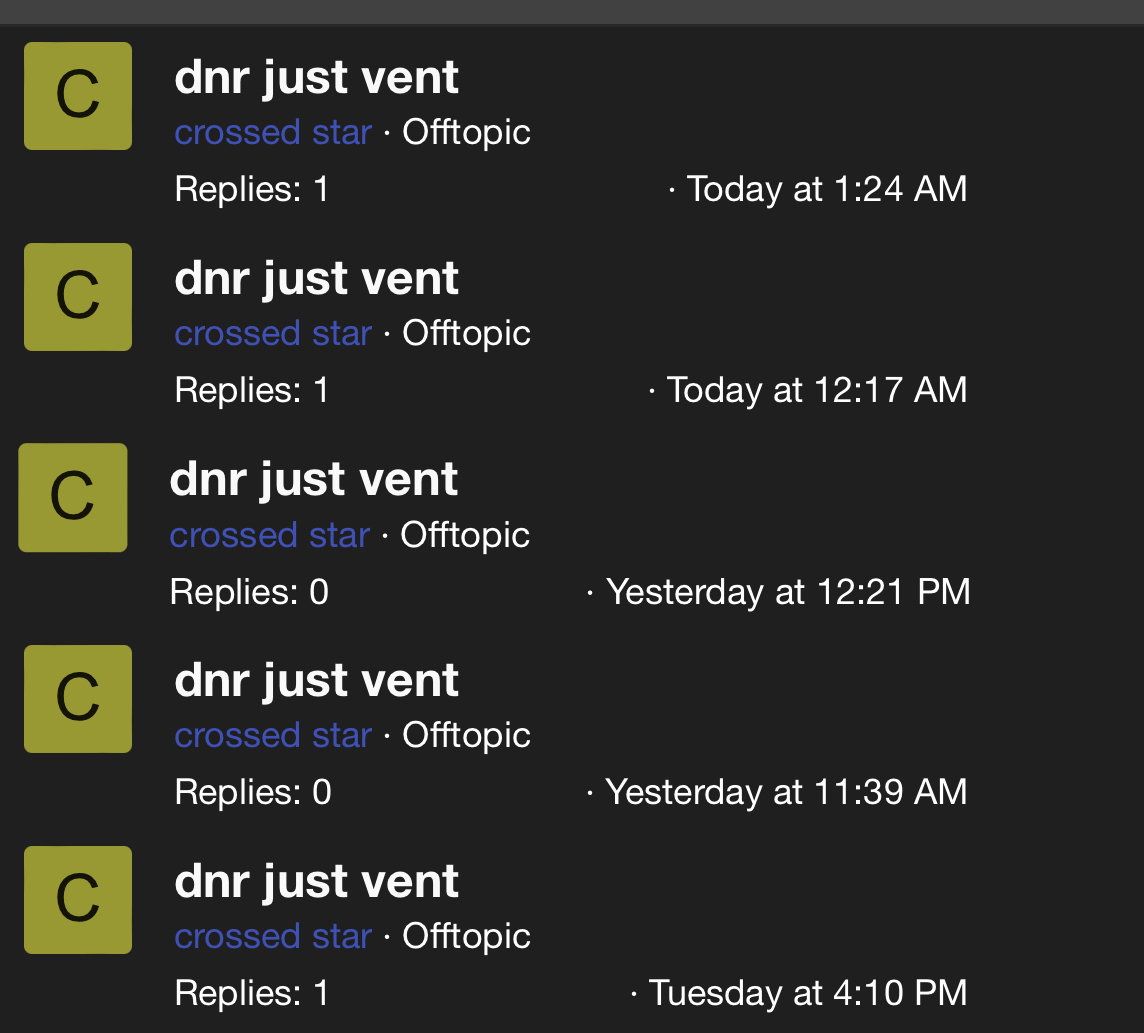Click 'crossed star' author in 12:17 AM thread
1144x1033 pixels.
274,334
